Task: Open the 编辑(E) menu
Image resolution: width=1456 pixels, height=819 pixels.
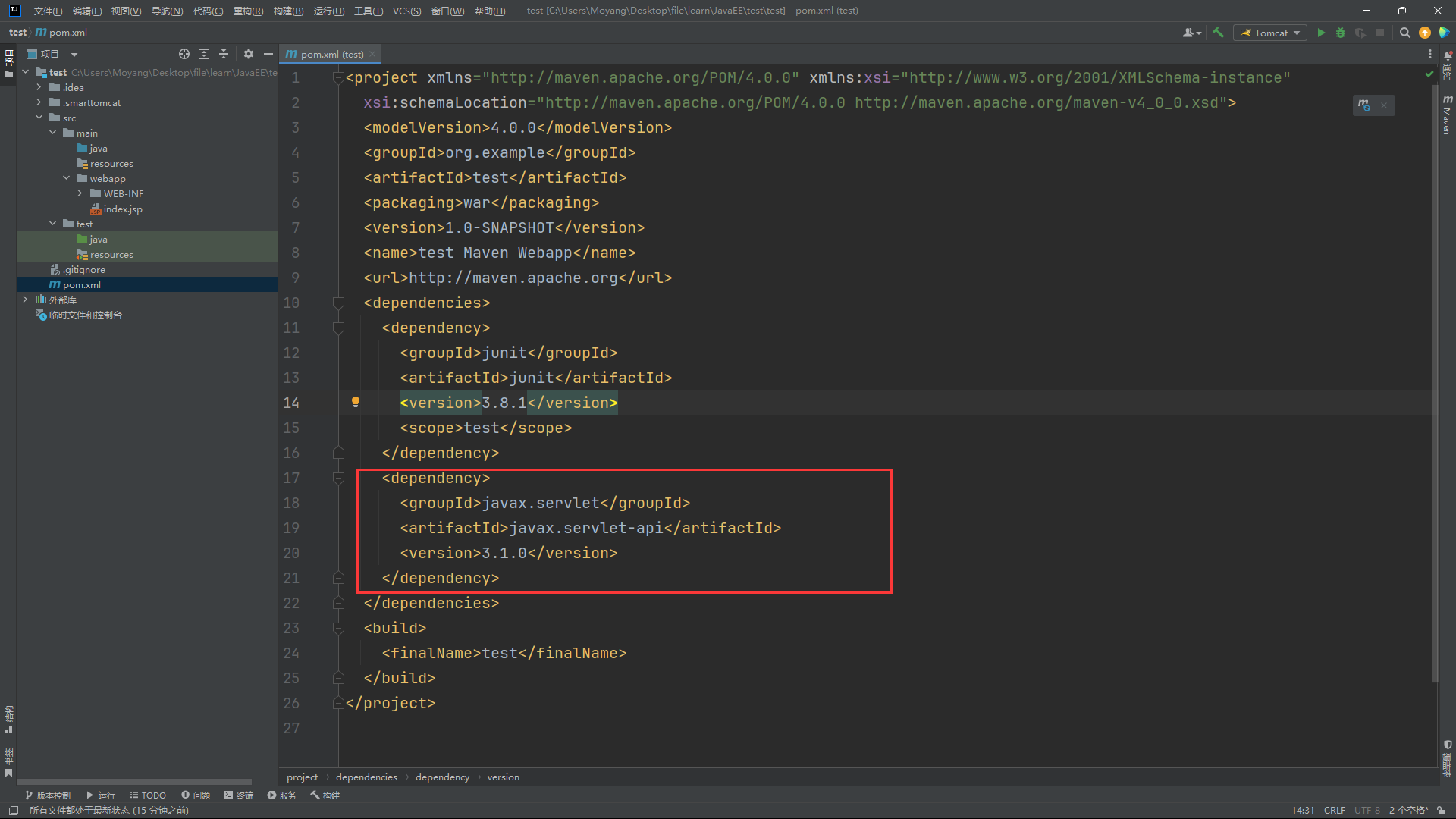Action: [87, 11]
